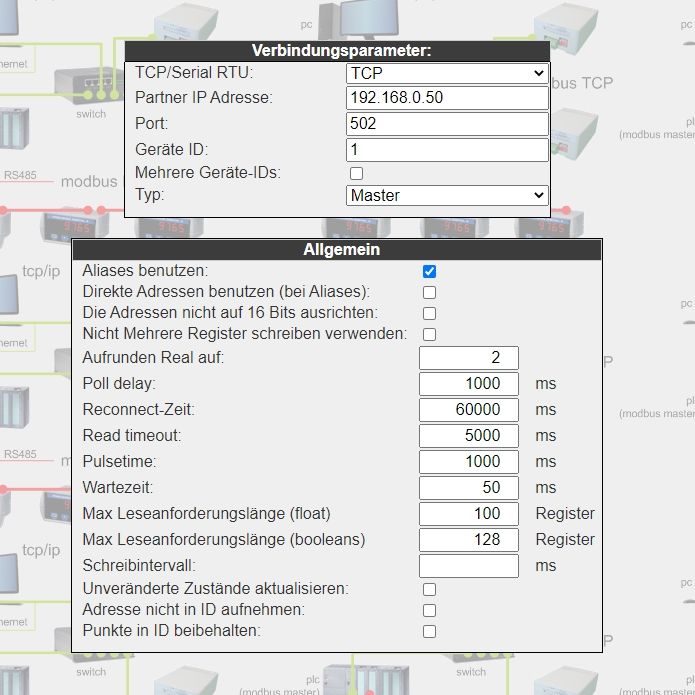Screen dimensions: 695x695
Task: Tick Direkte Adressen benutzen checkbox
Action: [429, 293]
